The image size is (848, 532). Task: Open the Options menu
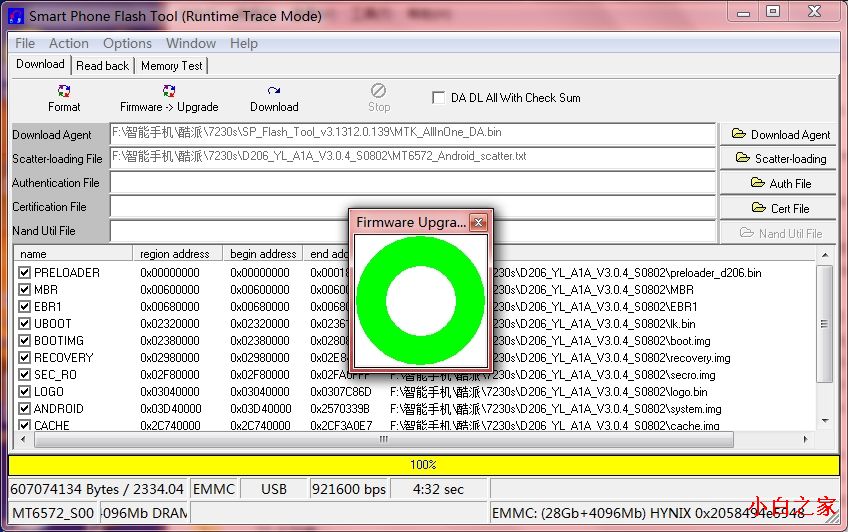point(127,43)
